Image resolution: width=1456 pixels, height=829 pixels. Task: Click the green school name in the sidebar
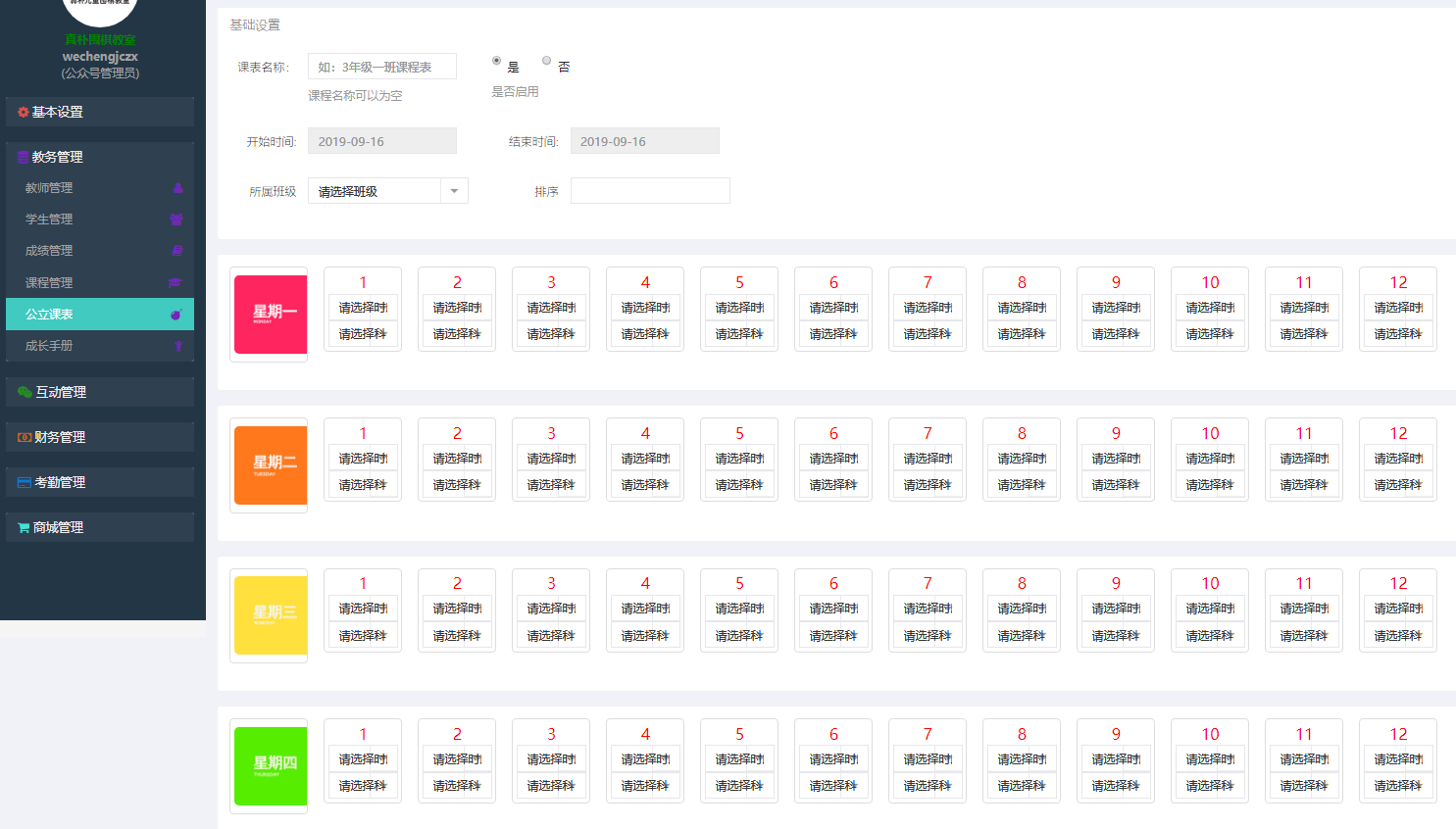[100, 40]
